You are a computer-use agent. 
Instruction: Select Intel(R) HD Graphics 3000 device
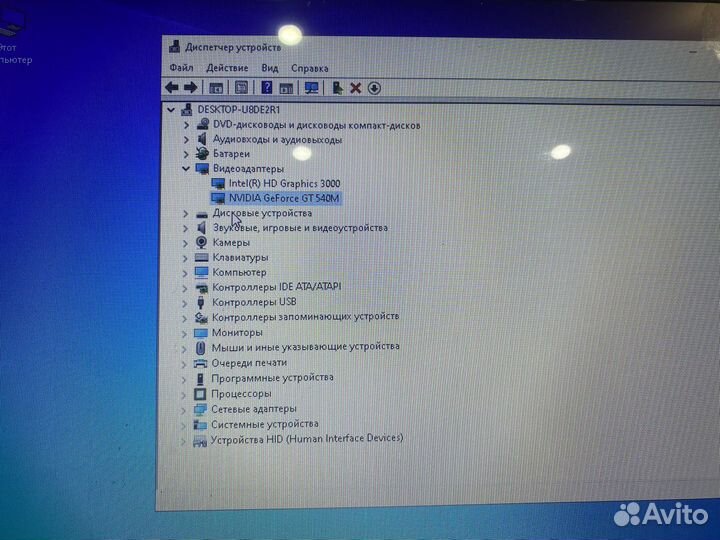coord(284,183)
